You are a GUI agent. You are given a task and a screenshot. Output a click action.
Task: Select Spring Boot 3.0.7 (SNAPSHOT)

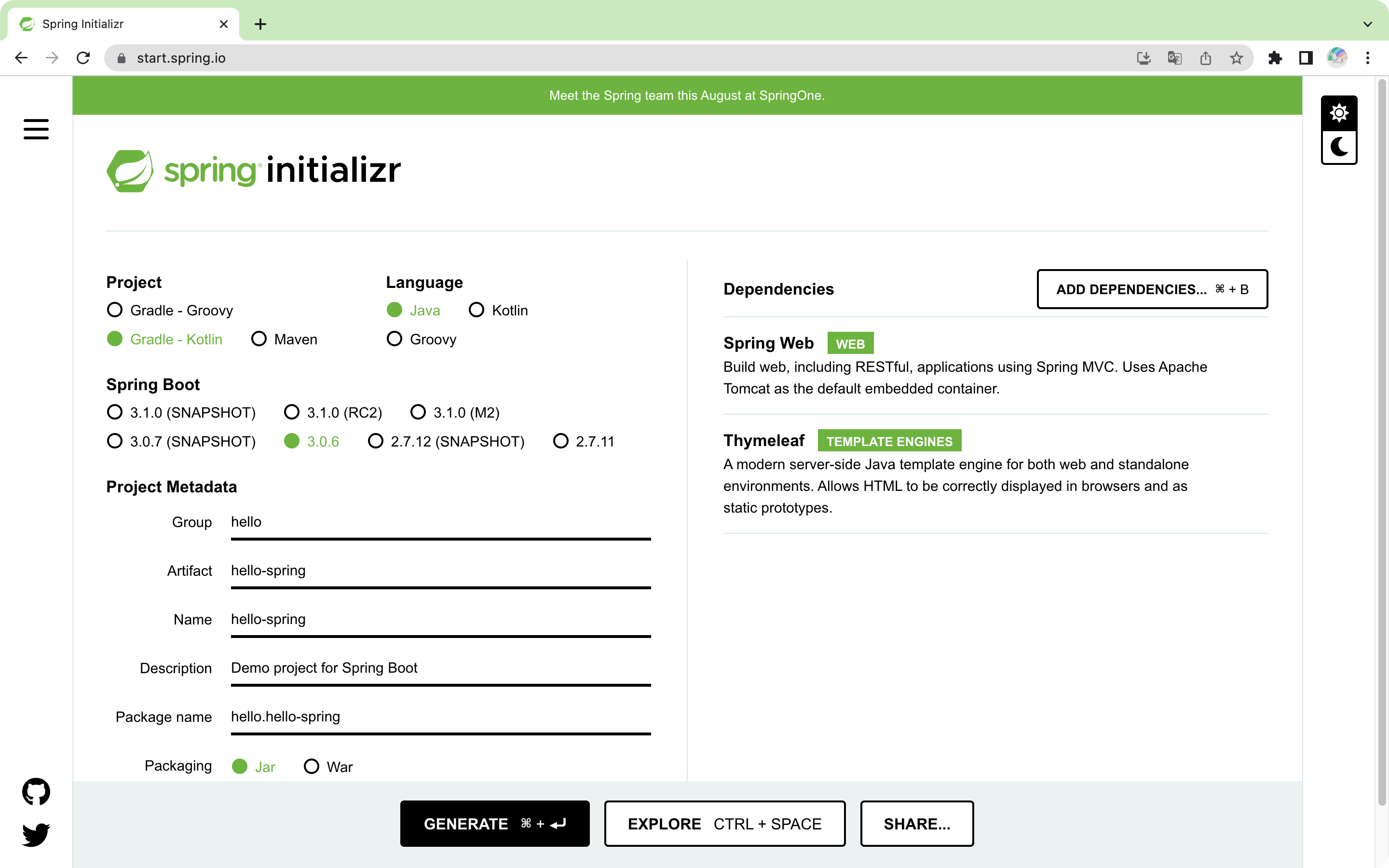pyautogui.click(x=181, y=441)
